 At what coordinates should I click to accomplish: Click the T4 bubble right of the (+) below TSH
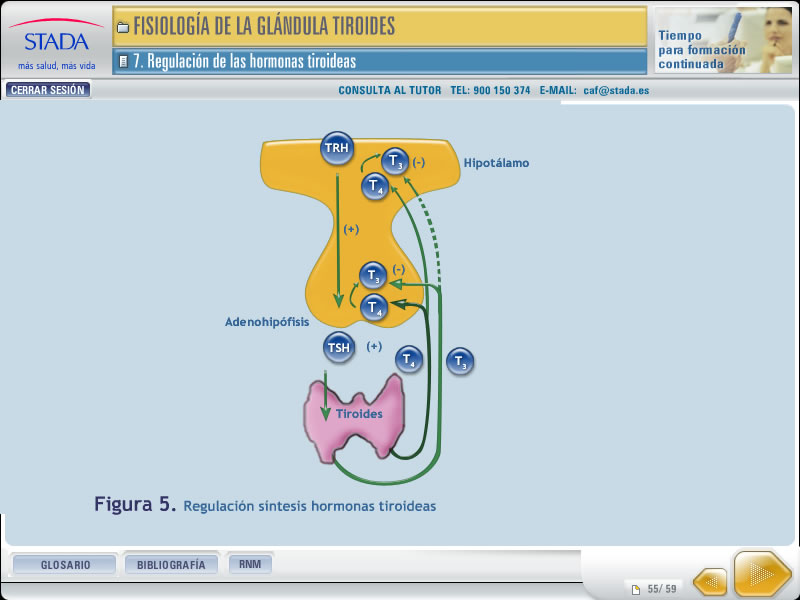(409, 360)
